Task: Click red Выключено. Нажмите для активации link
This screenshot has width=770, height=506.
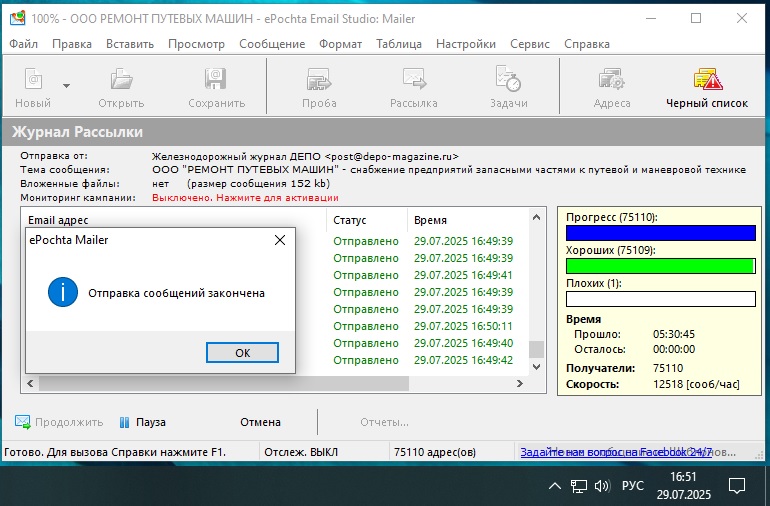Action: [x=245, y=197]
